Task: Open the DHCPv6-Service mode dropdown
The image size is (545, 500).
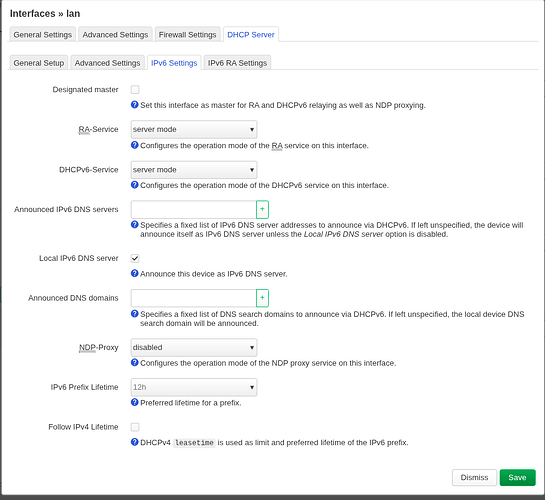Action: (x=194, y=170)
